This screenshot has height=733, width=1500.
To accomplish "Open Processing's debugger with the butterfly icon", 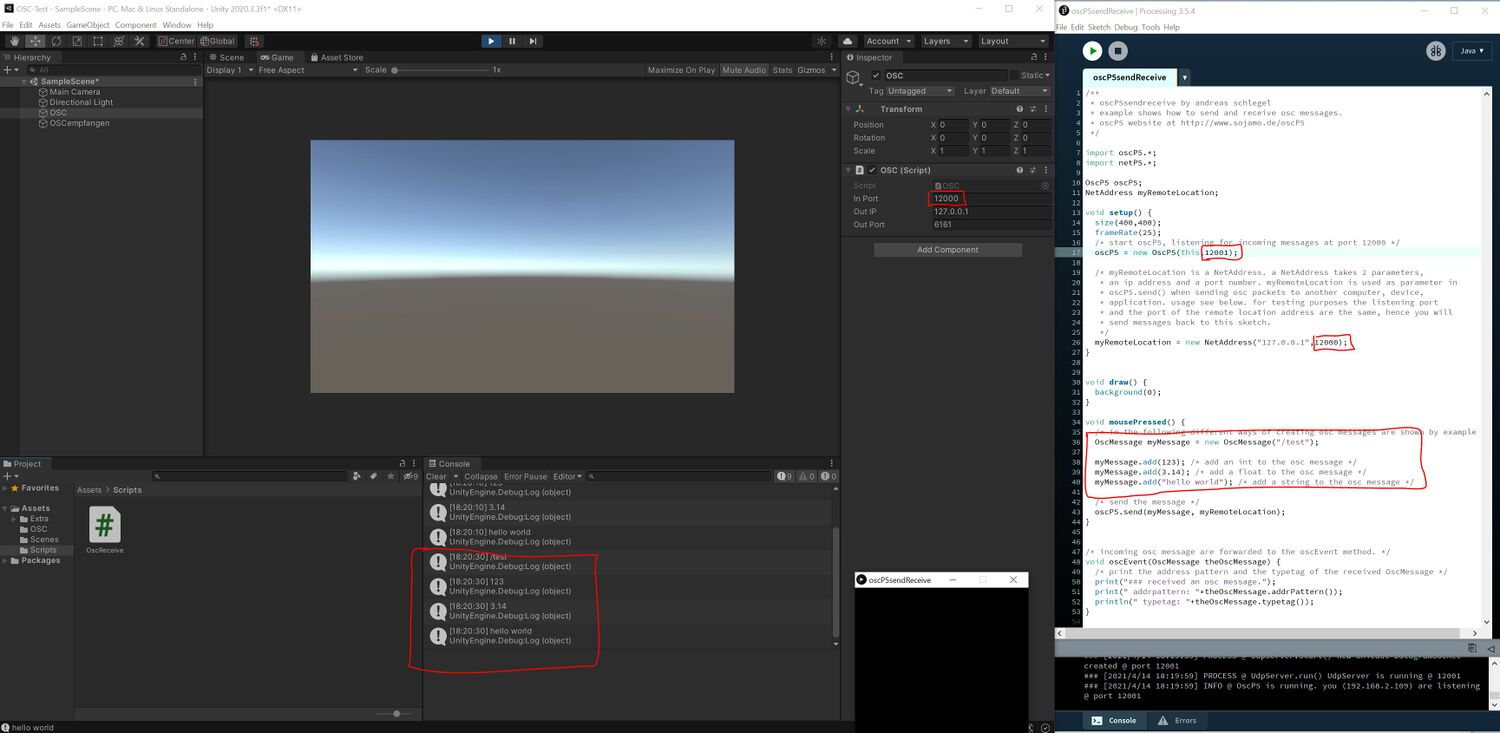I will click(x=1436, y=51).
